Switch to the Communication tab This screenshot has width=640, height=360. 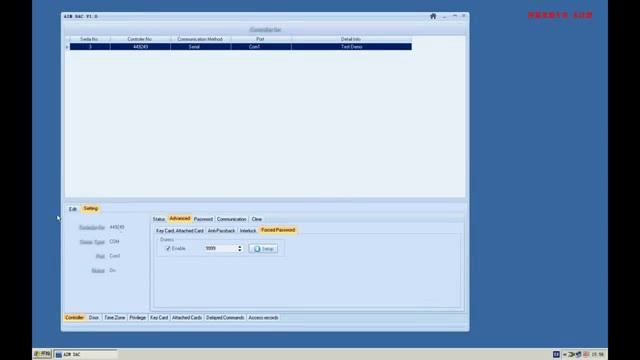[231, 219]
